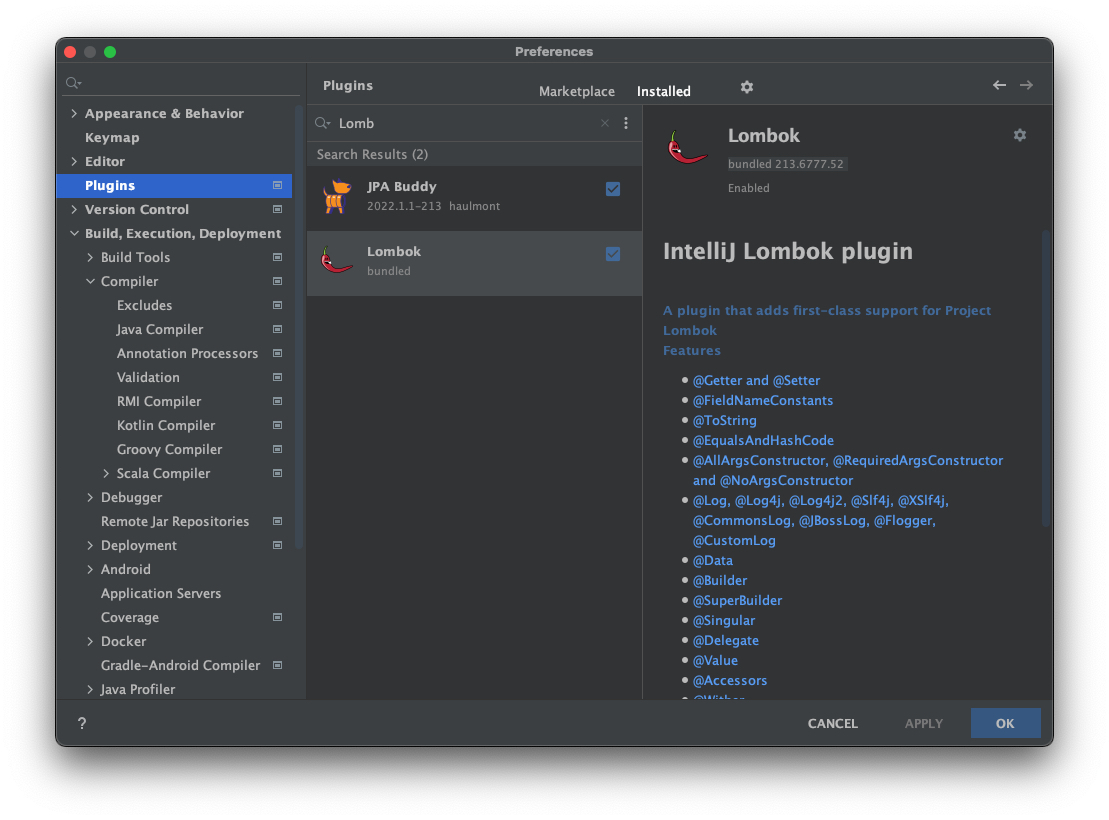Open the @Getter and @Setter link
The image size is (1109, 820).
[756, 380]
